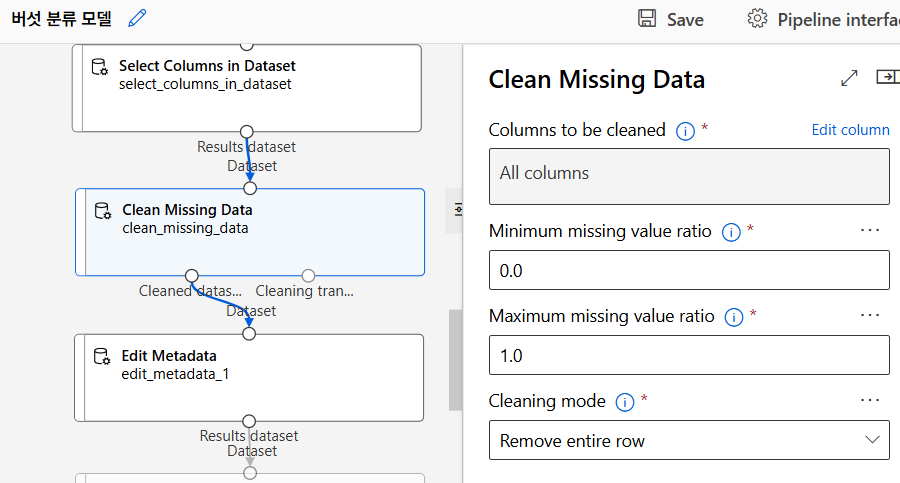900x483 pixels.
Task: Show info for Minimum missing value ratio
Action: pyautogui.click(x=731, y=232)
